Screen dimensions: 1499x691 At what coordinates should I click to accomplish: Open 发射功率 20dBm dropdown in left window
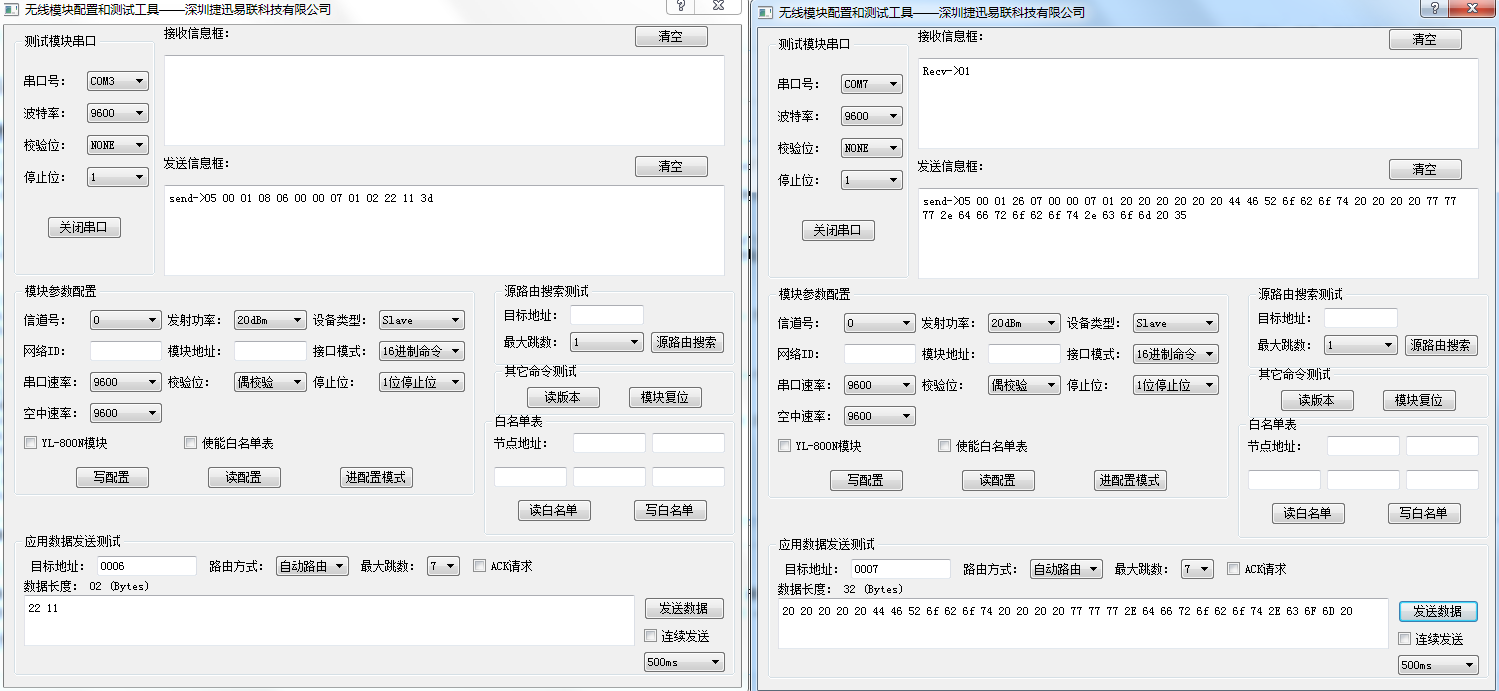pyautogui.click(x=270, y=320)
